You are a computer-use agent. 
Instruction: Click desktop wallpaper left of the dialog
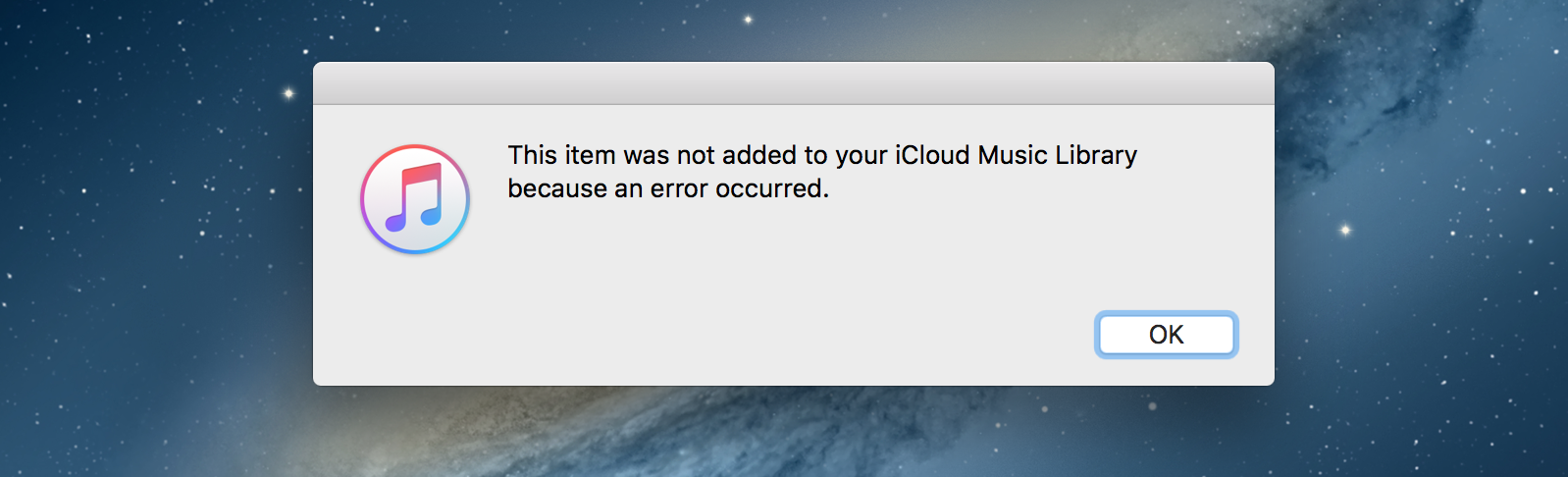pyautogui.click(x=157, y=236)
